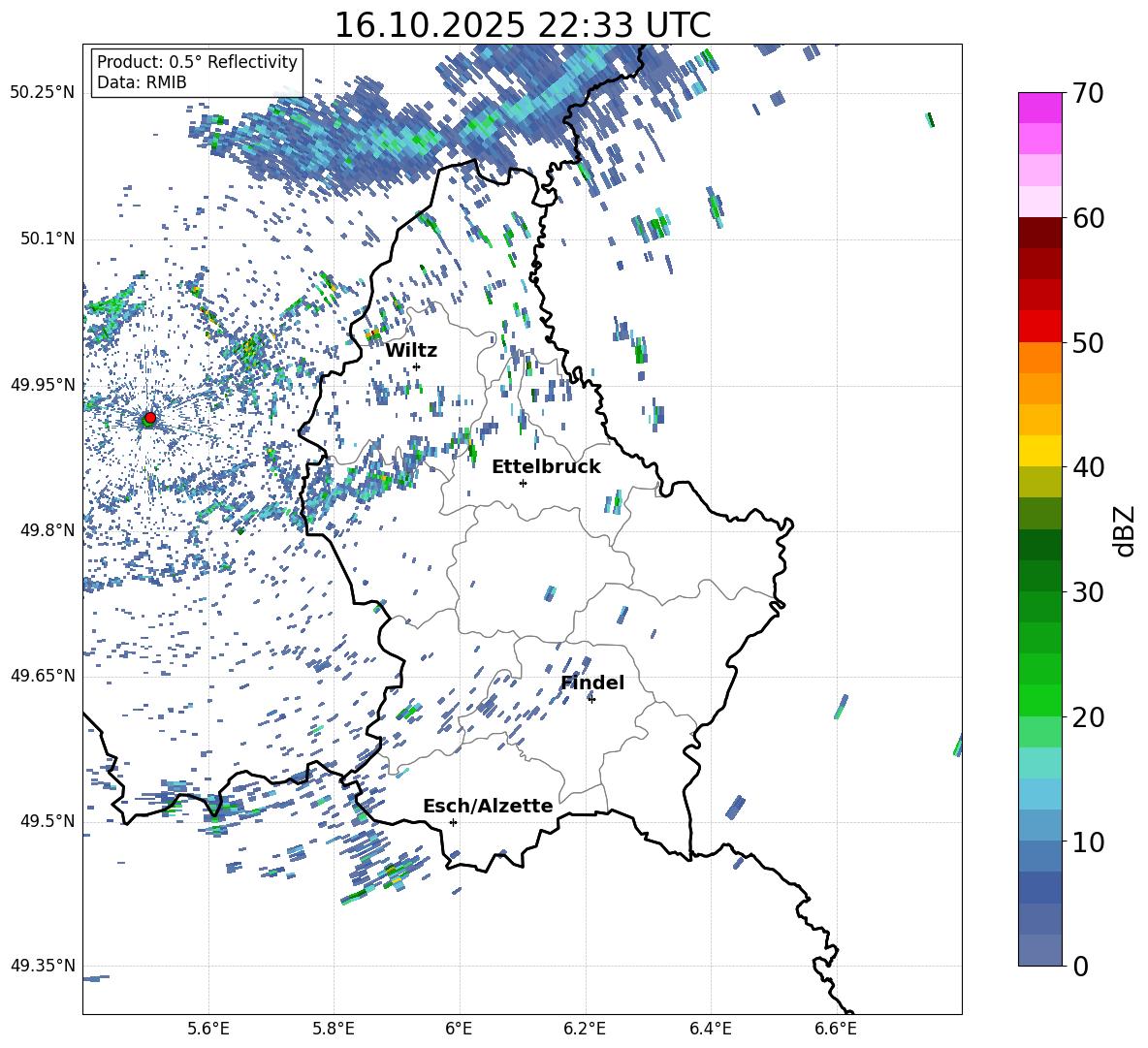
Task: Click the 49.5°N latitude label
Action: click(47, 820)
